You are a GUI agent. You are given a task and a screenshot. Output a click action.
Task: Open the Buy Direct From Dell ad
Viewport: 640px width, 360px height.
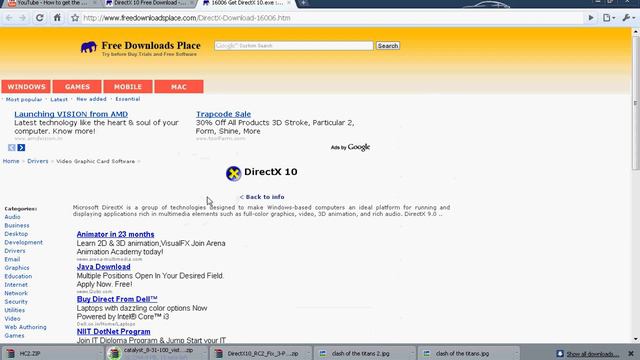point(117,299)
